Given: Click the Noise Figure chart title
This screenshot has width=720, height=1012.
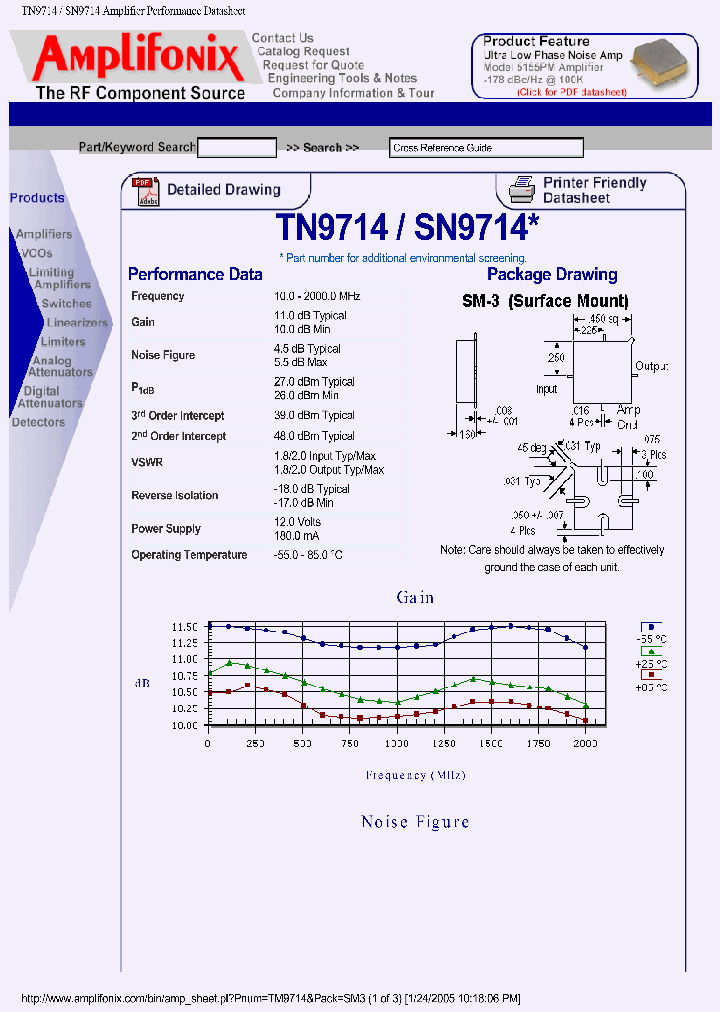Looking at the screenshot, I should (415, 822).
